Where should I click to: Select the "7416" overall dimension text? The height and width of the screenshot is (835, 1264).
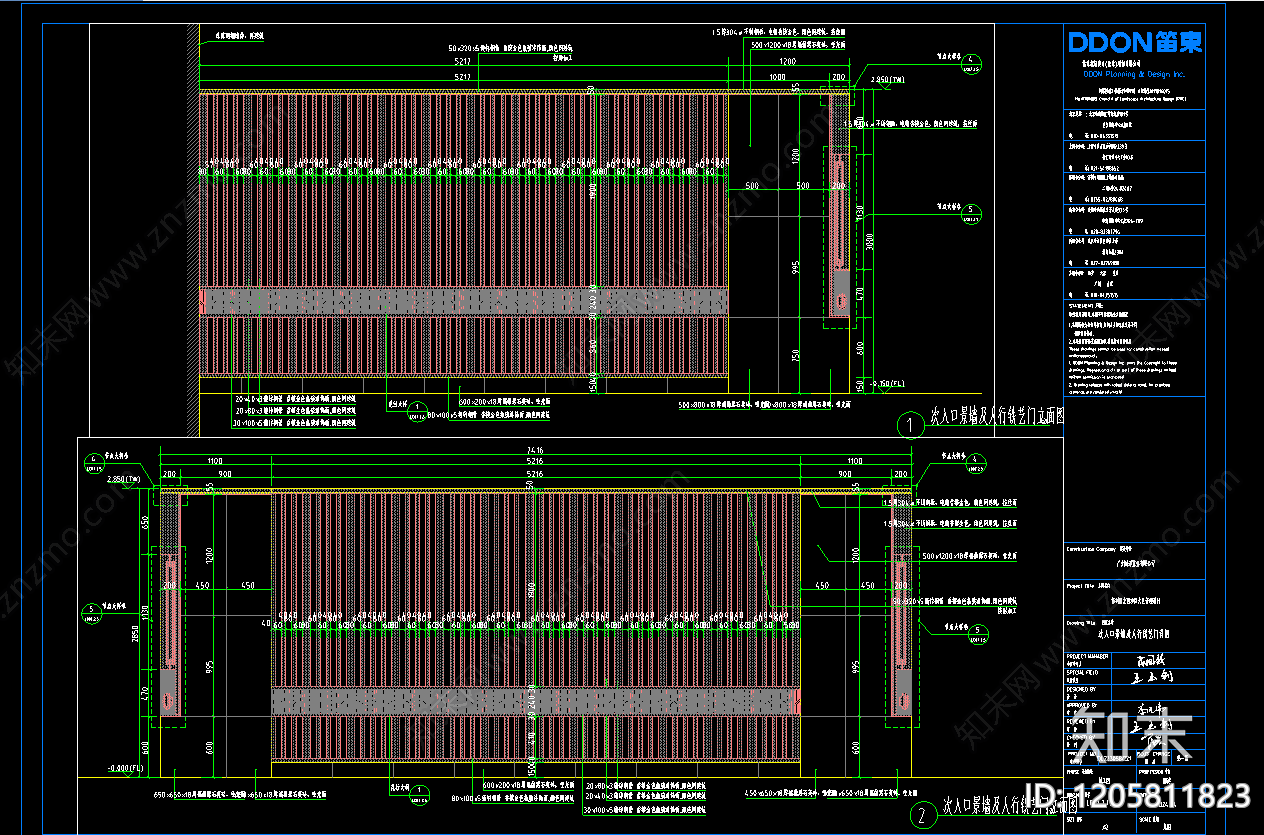pos(536,452)
